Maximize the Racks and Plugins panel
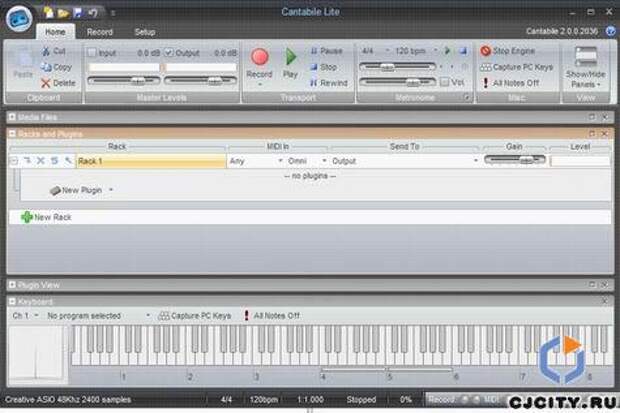This screenshot has height=413, width=620. [x=592, y=134]
